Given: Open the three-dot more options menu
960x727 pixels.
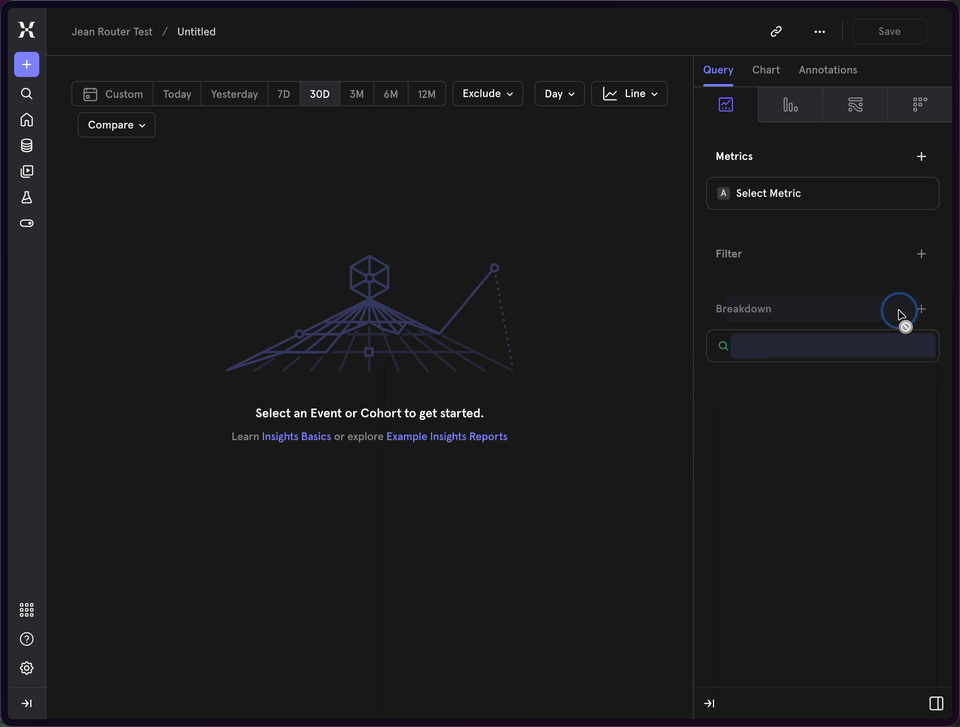Looking at the screenshot, I should [820, 32].
